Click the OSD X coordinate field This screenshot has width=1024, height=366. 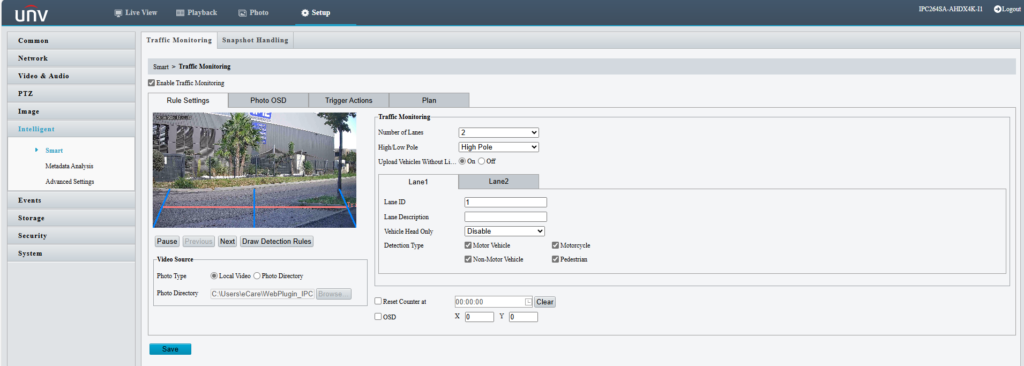point(479,317)
